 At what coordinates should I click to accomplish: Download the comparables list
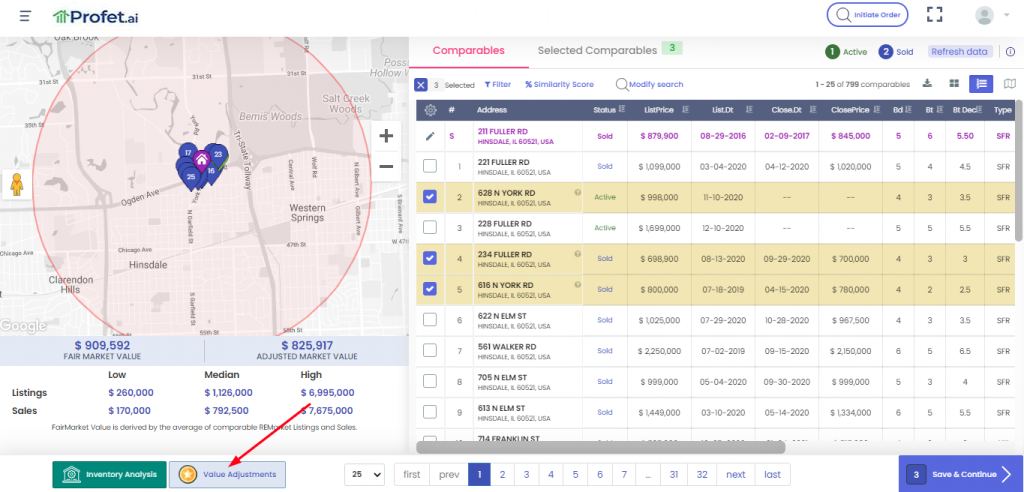pyautogui.click(x=927, y=84)
